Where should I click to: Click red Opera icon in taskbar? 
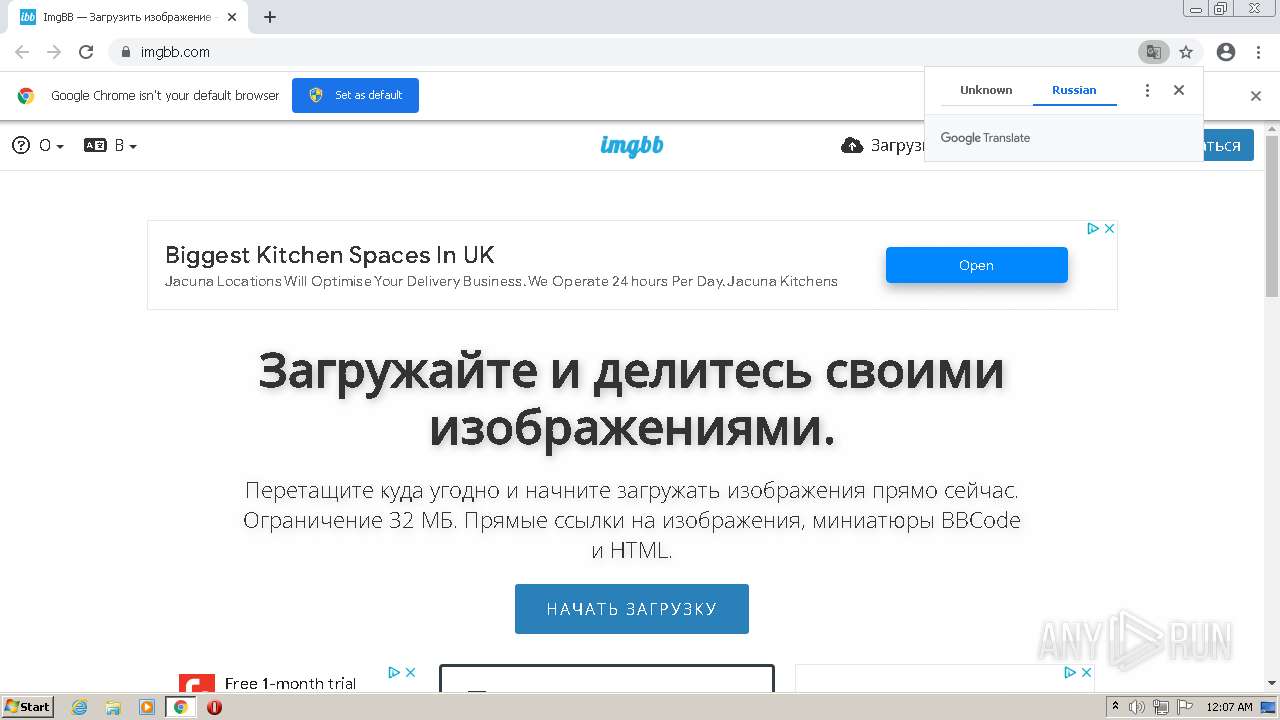tap(214, 707)
